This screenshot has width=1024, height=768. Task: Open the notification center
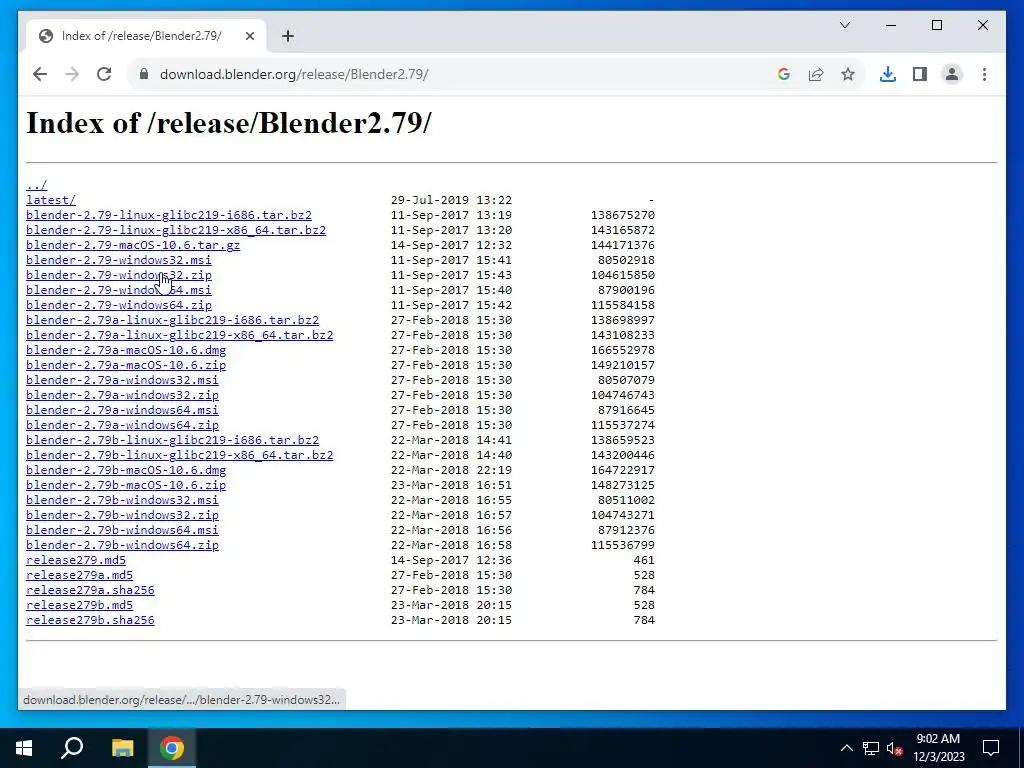[x=991, y=748]
